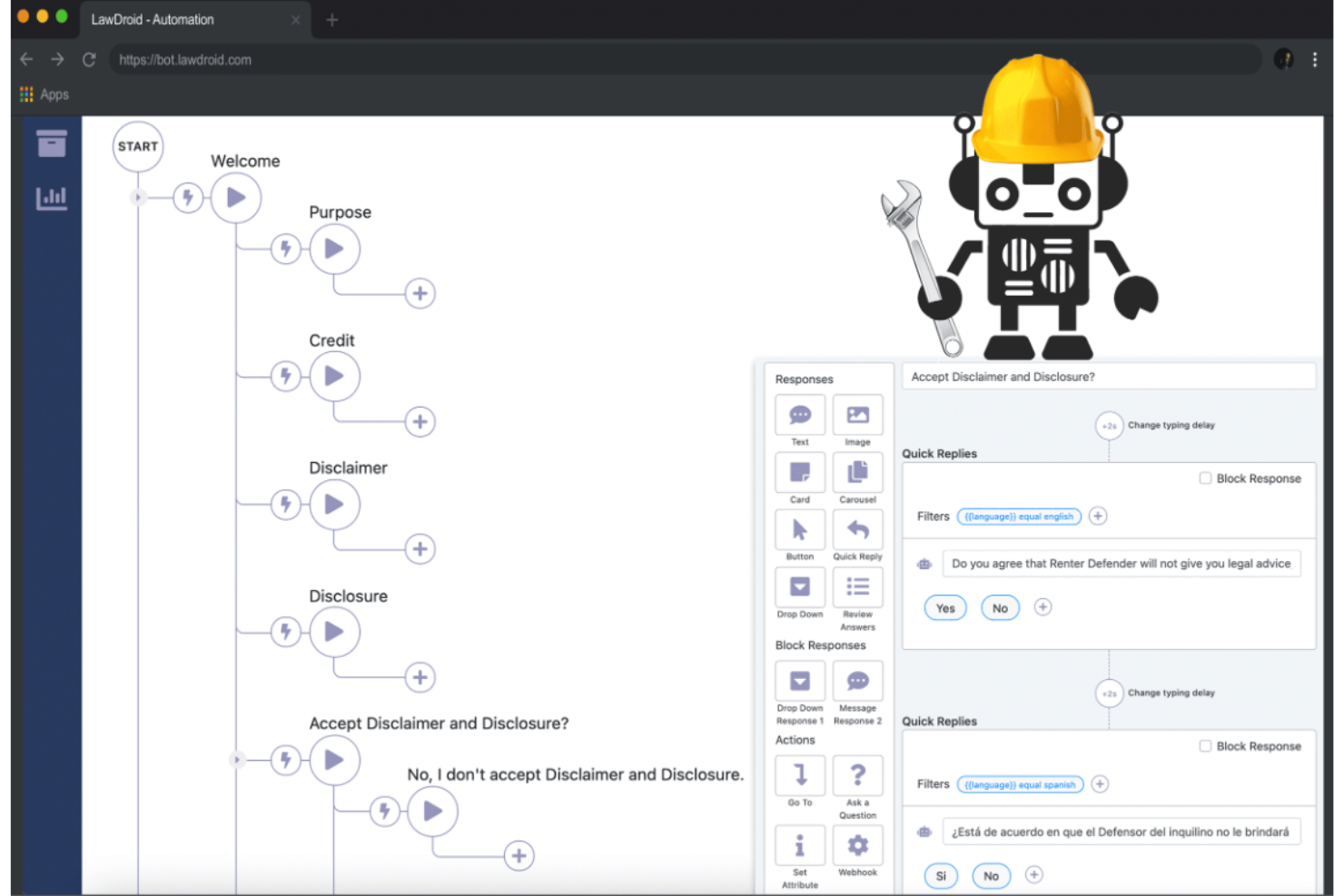Add a Go To action

click(799, 775)
